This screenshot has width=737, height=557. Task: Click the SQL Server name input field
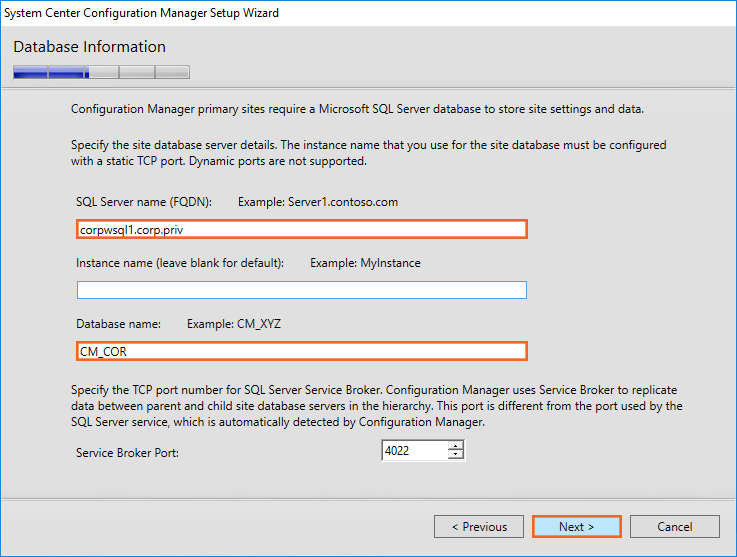tap(301, 229)
